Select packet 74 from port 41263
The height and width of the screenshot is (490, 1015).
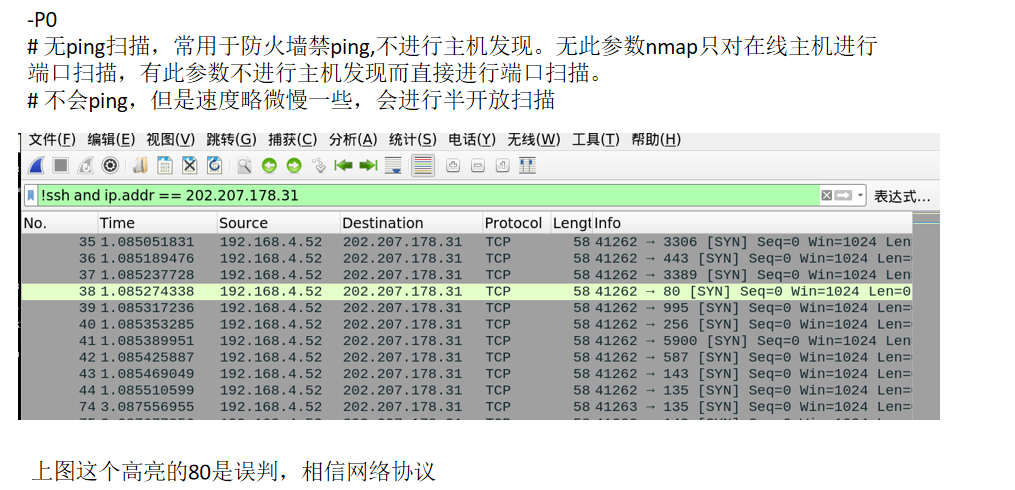[467, 407]
